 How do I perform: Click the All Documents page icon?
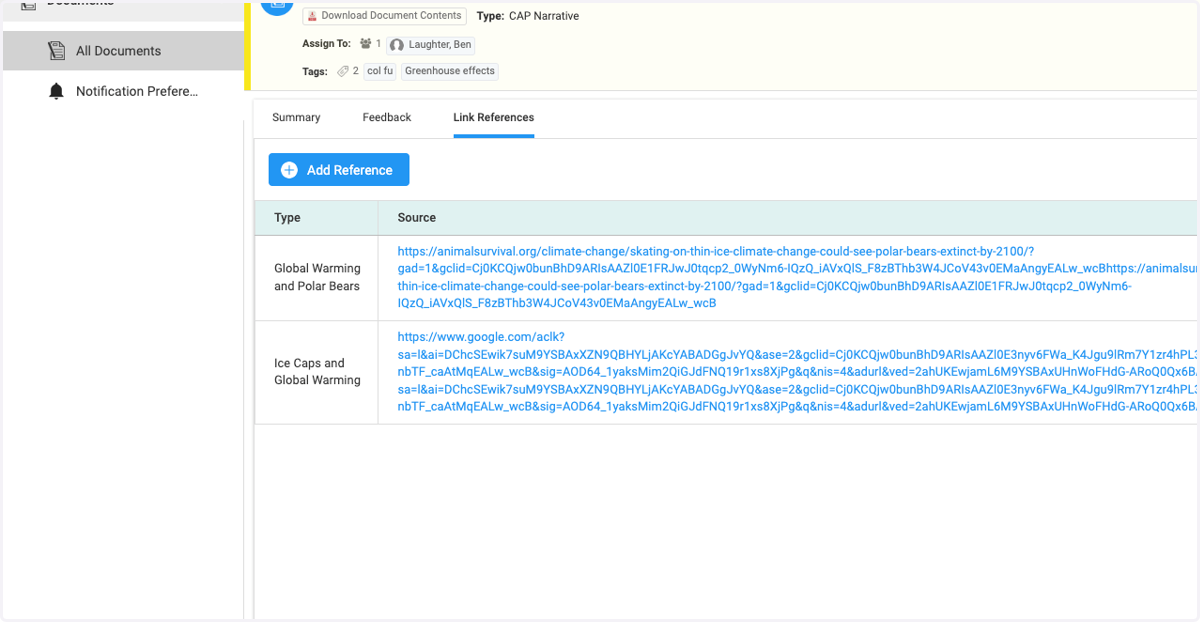click(57, 51)
